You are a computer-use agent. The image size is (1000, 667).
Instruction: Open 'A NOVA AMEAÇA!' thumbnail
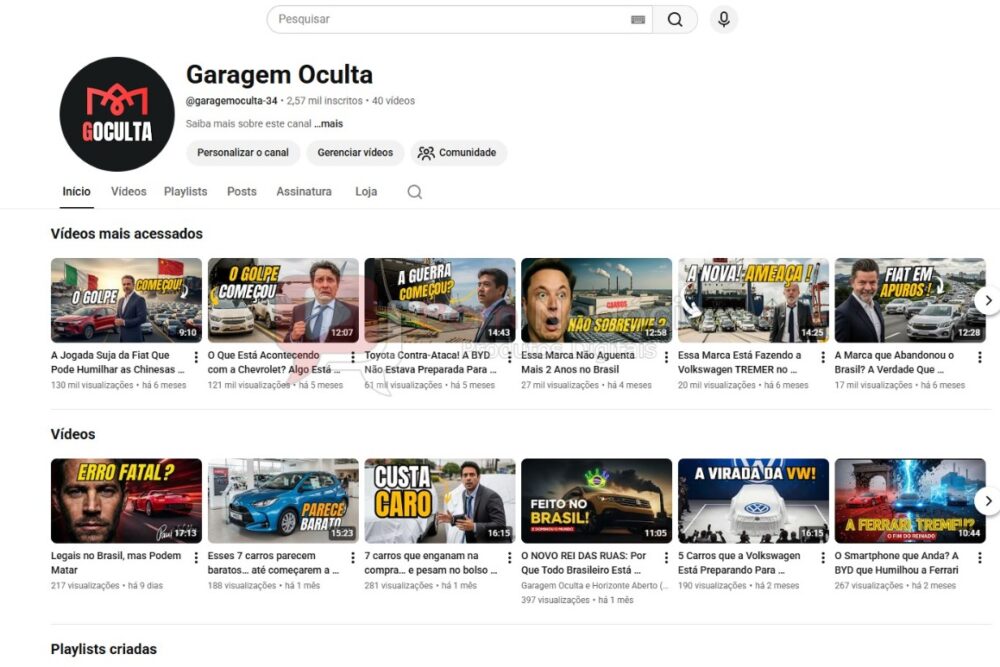[753, 300]
